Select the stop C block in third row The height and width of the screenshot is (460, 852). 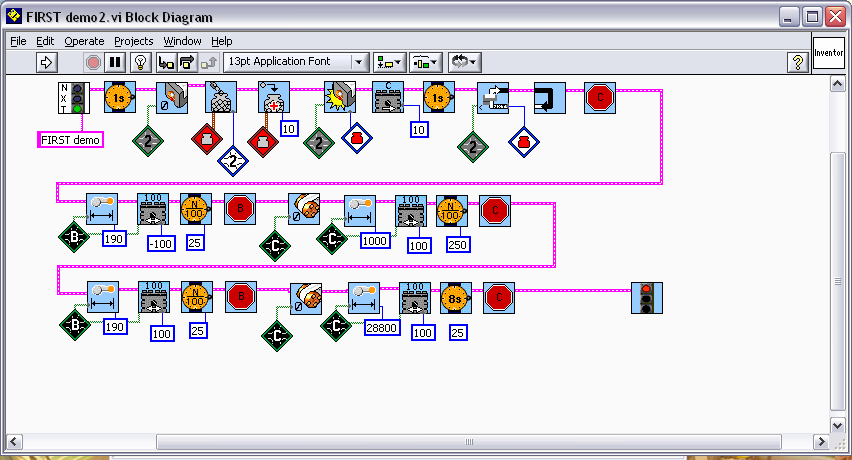(x=499, y=298)
